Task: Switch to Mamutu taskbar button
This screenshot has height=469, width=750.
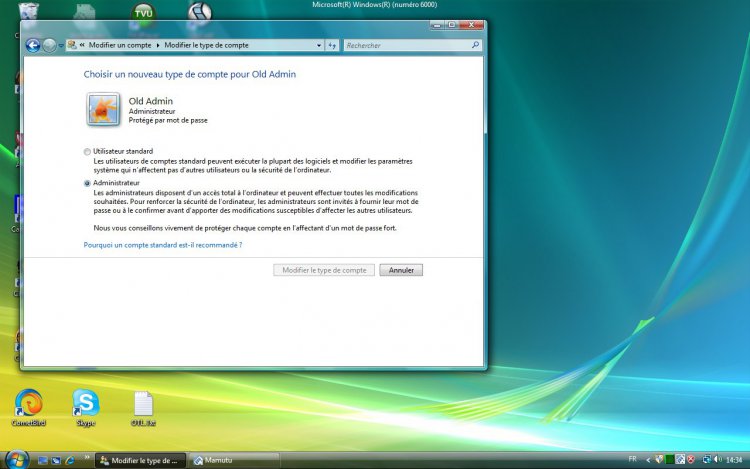Action: (234, 460)
